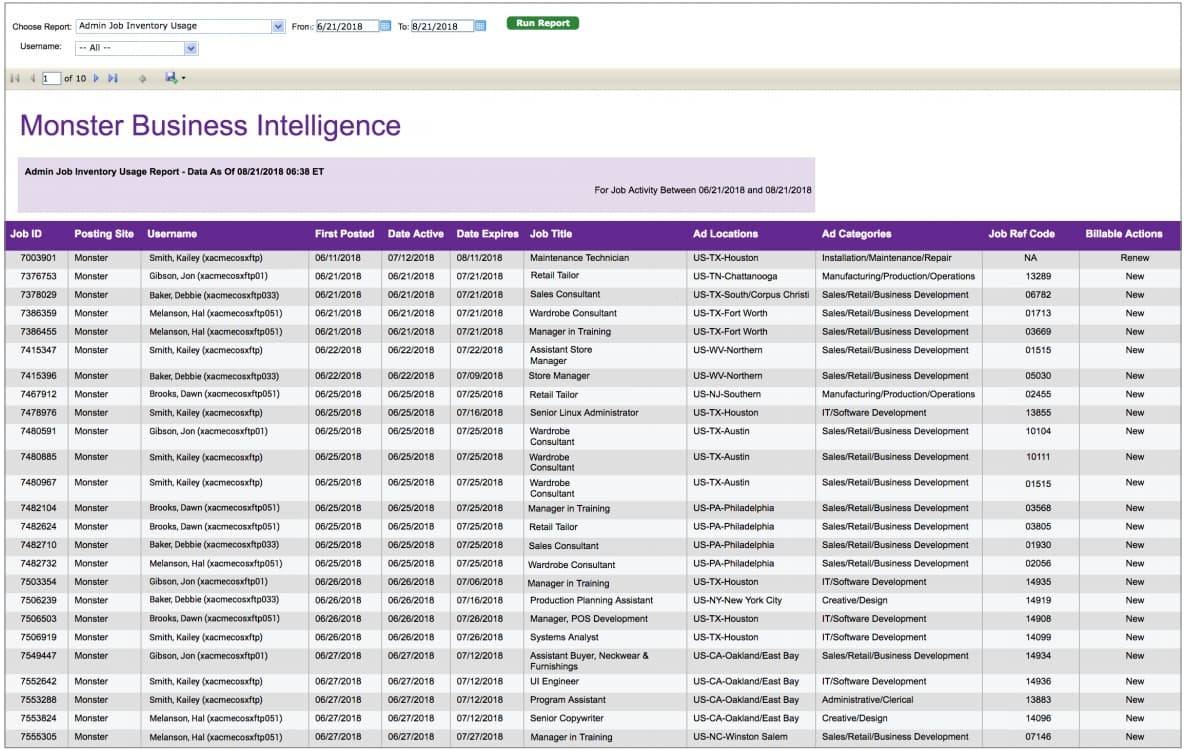Click the Posting Site column header
The width and height of the screenshot is (1187, 751).
[x=104, y=234]
